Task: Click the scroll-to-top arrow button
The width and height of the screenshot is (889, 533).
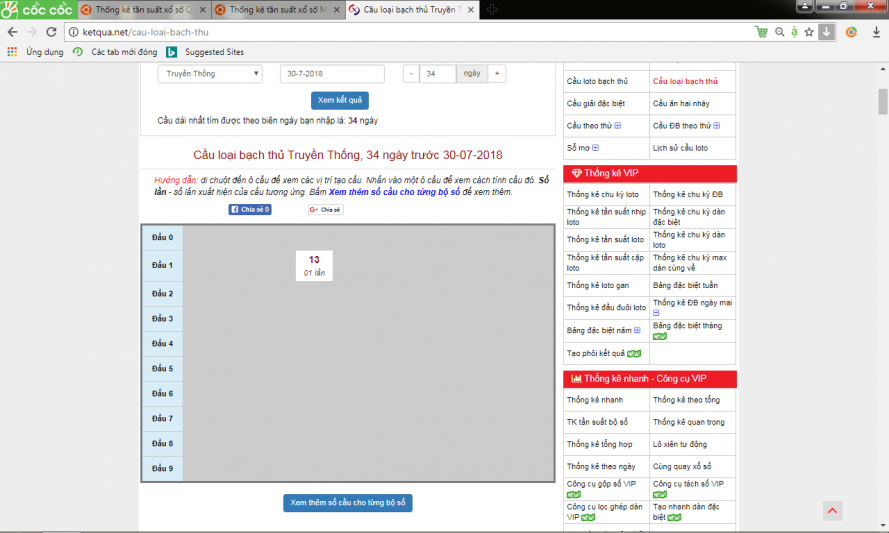Action: (x=833, y=510)
